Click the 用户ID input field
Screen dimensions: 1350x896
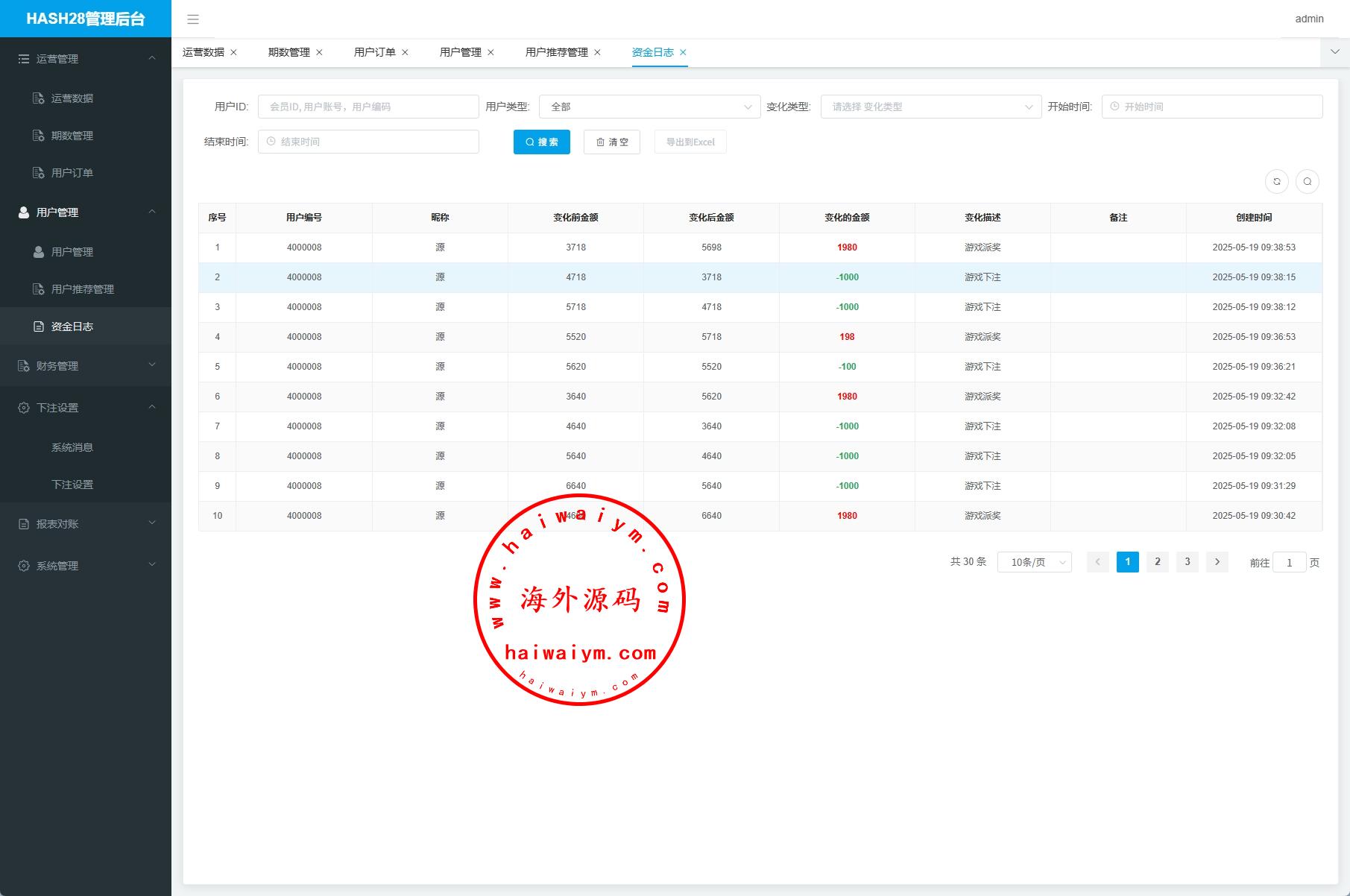(368, 107)
